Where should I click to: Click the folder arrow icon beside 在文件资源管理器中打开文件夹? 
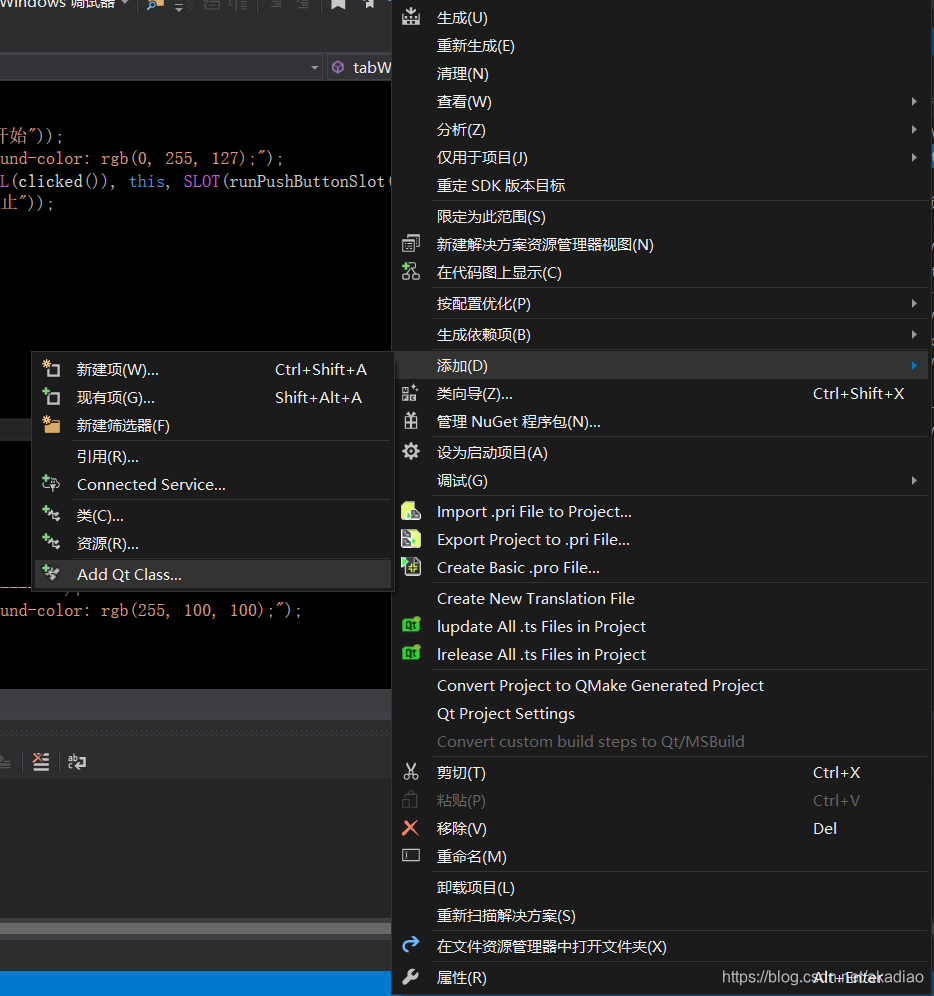pos(411,944)
